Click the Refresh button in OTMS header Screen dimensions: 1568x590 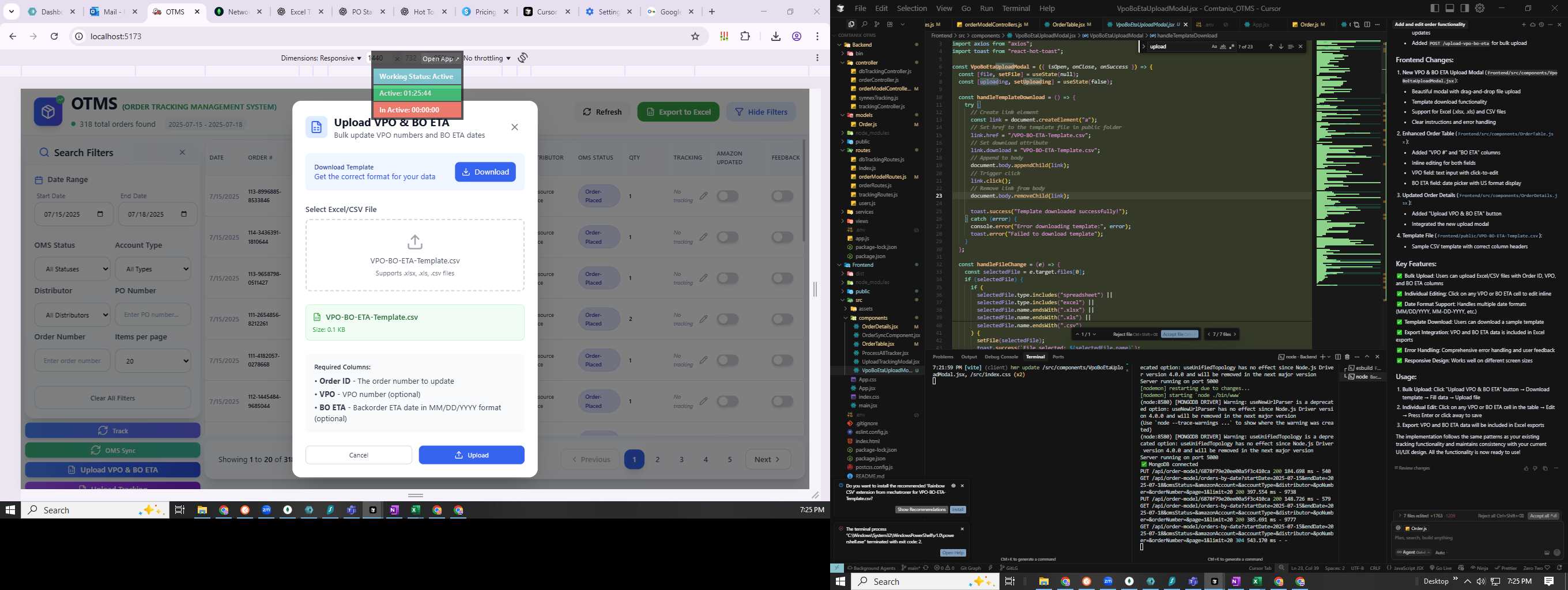tap(602, 112)
